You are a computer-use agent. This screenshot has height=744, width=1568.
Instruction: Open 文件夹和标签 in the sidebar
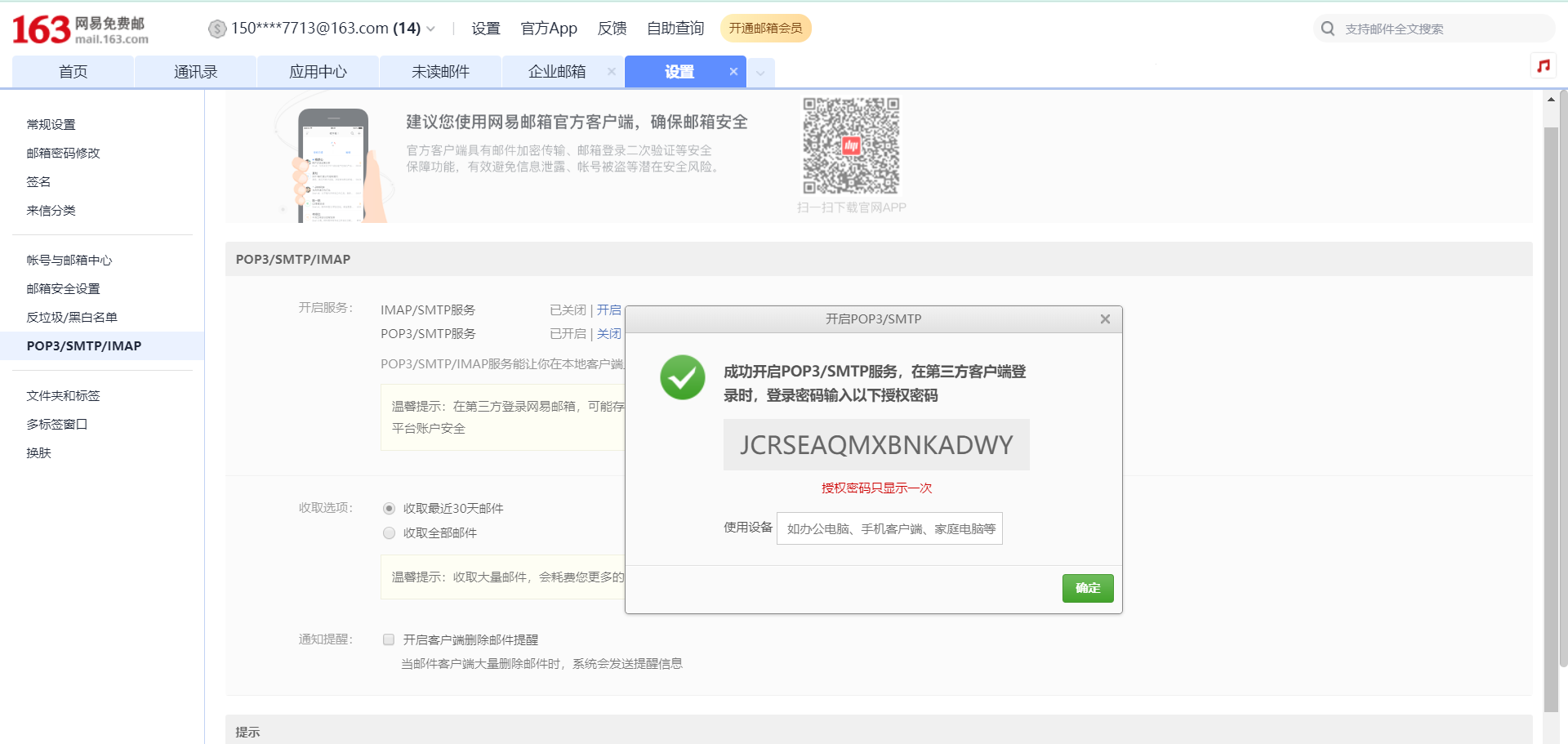pos(64,396)
